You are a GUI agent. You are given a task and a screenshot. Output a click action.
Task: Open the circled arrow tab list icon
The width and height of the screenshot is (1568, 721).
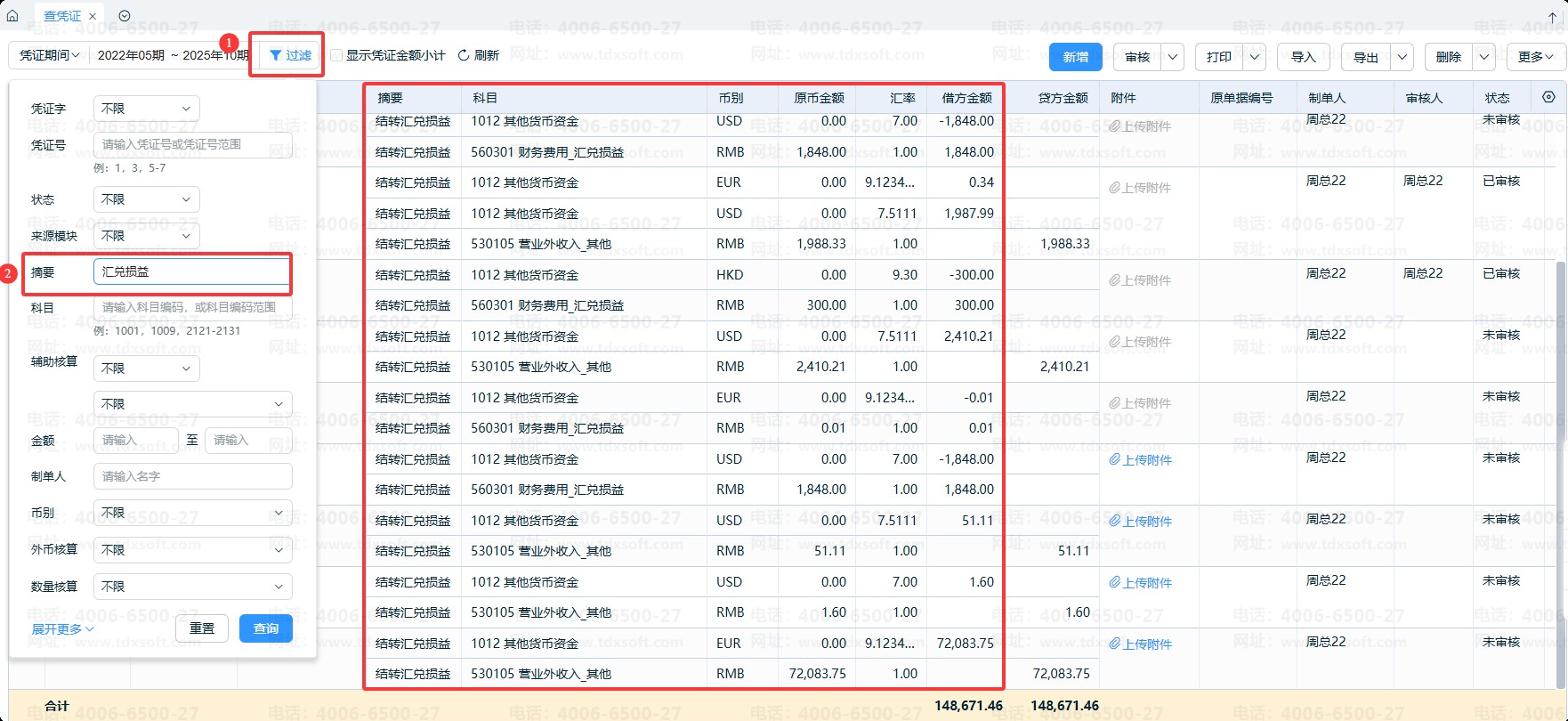tap(125, 16)
